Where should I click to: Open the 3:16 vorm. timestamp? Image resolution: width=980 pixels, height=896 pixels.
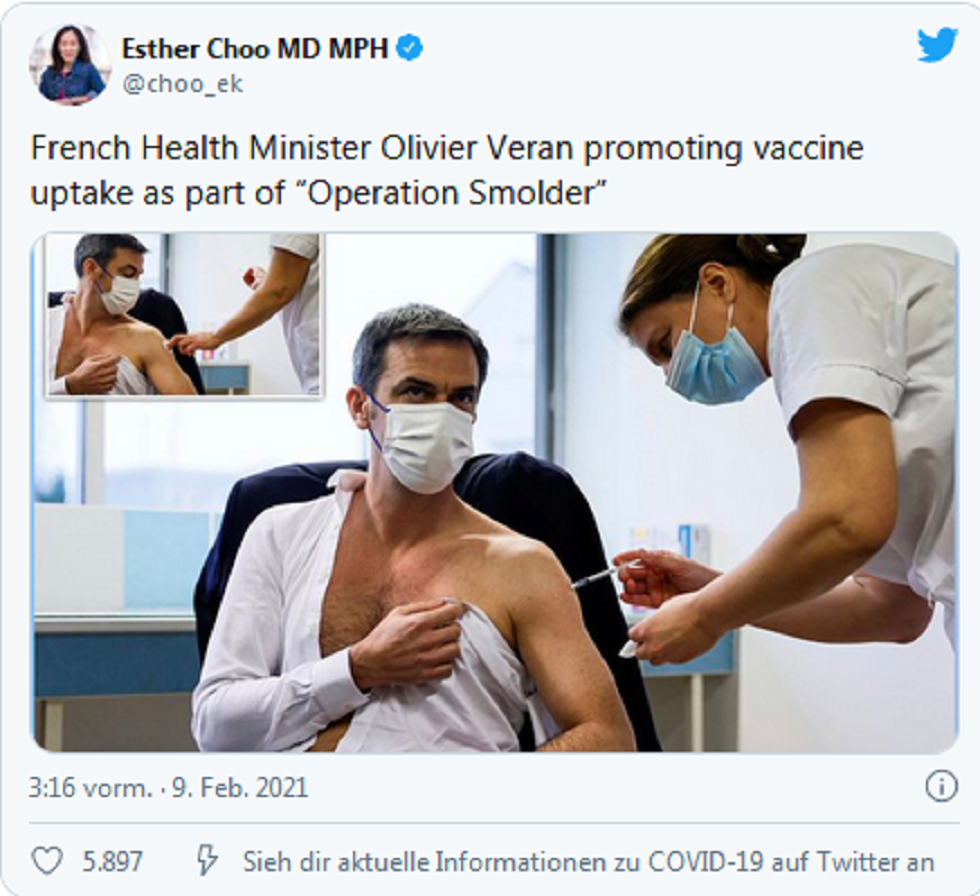(90, 787)
